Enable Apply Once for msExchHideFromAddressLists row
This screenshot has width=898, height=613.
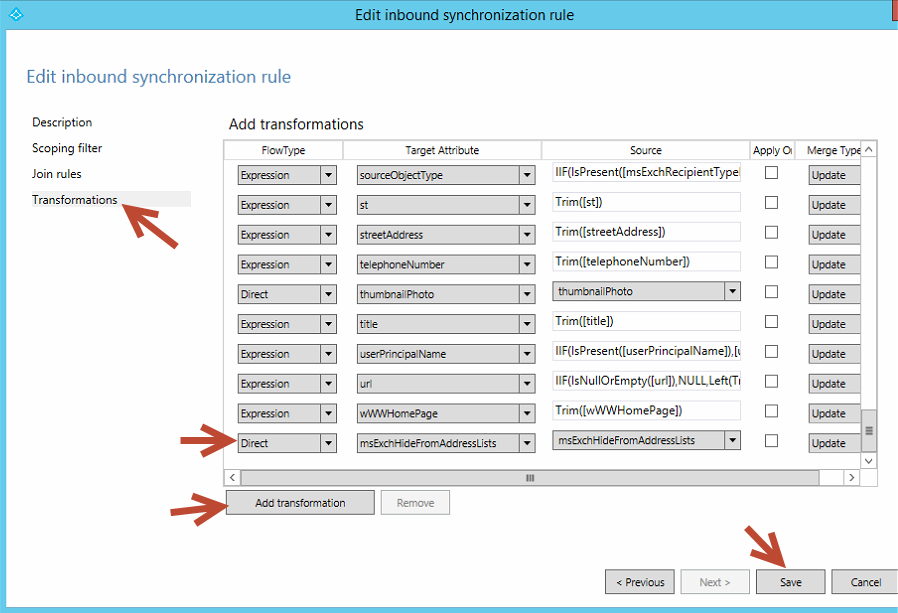click(771, 441)
